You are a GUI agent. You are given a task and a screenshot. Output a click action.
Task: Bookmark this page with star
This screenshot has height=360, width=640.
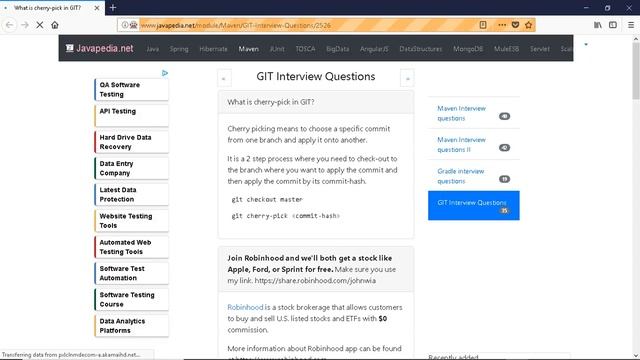click(529, 25)
